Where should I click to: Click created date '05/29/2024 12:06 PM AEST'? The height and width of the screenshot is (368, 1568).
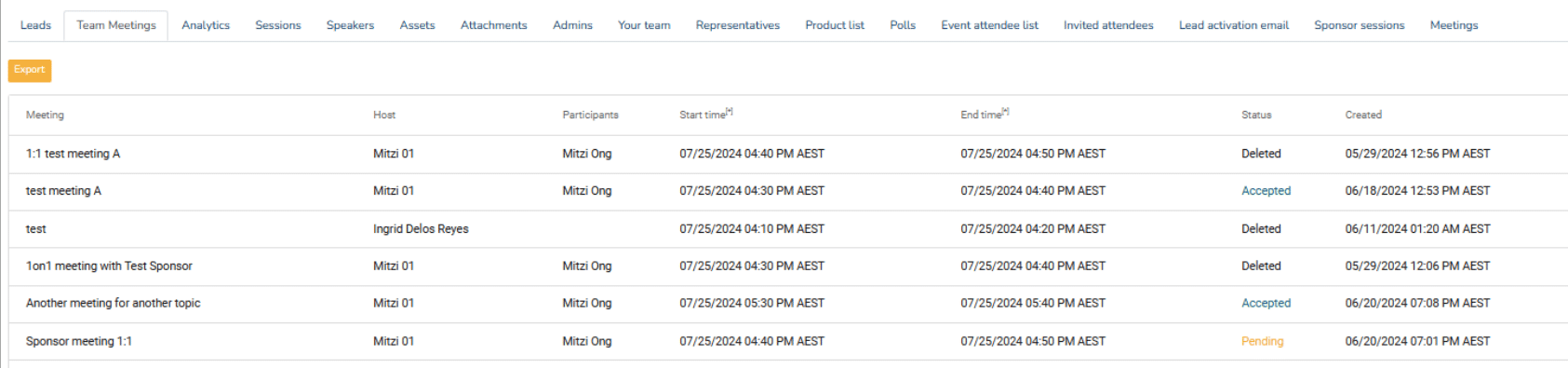(x=1417, y=266)
